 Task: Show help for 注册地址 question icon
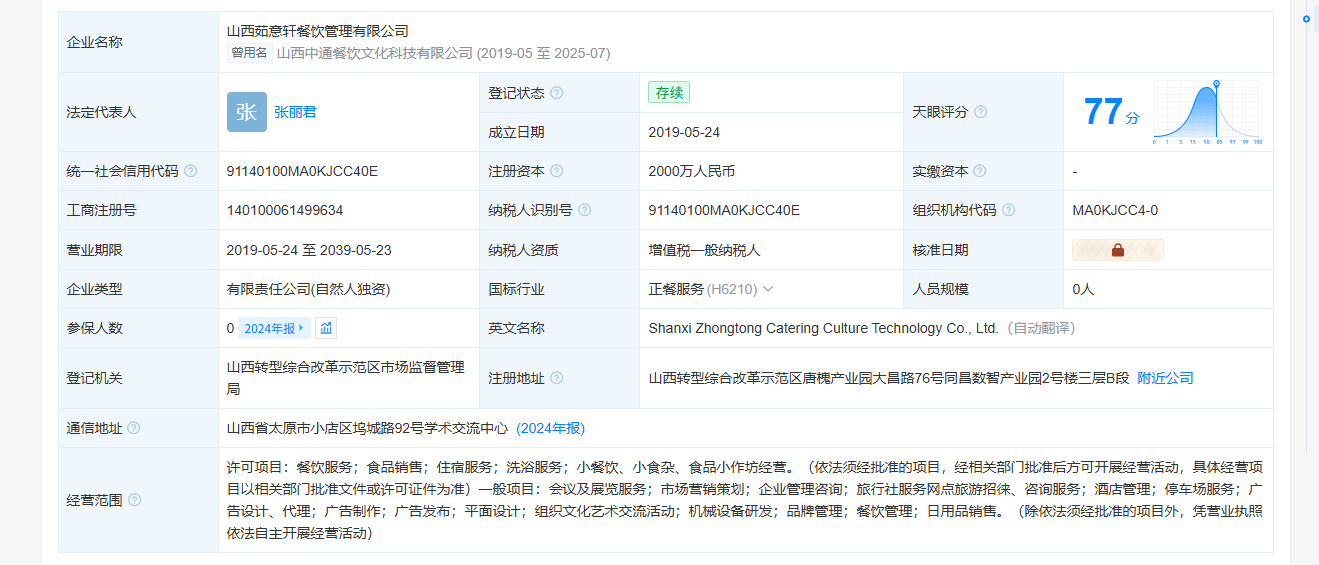click(557, 378)
